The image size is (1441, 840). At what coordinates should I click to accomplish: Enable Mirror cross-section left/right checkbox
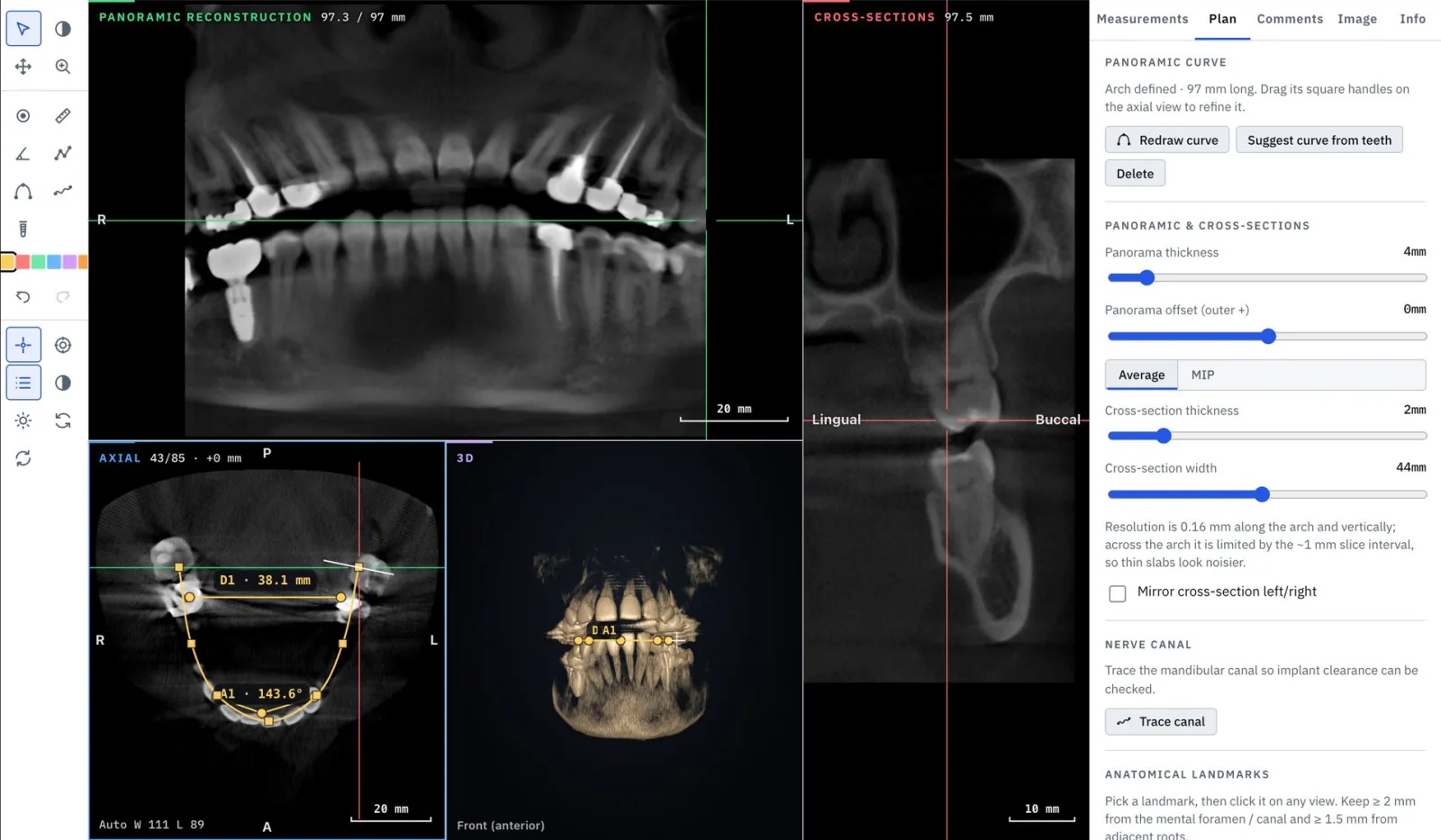point(1118,593)
